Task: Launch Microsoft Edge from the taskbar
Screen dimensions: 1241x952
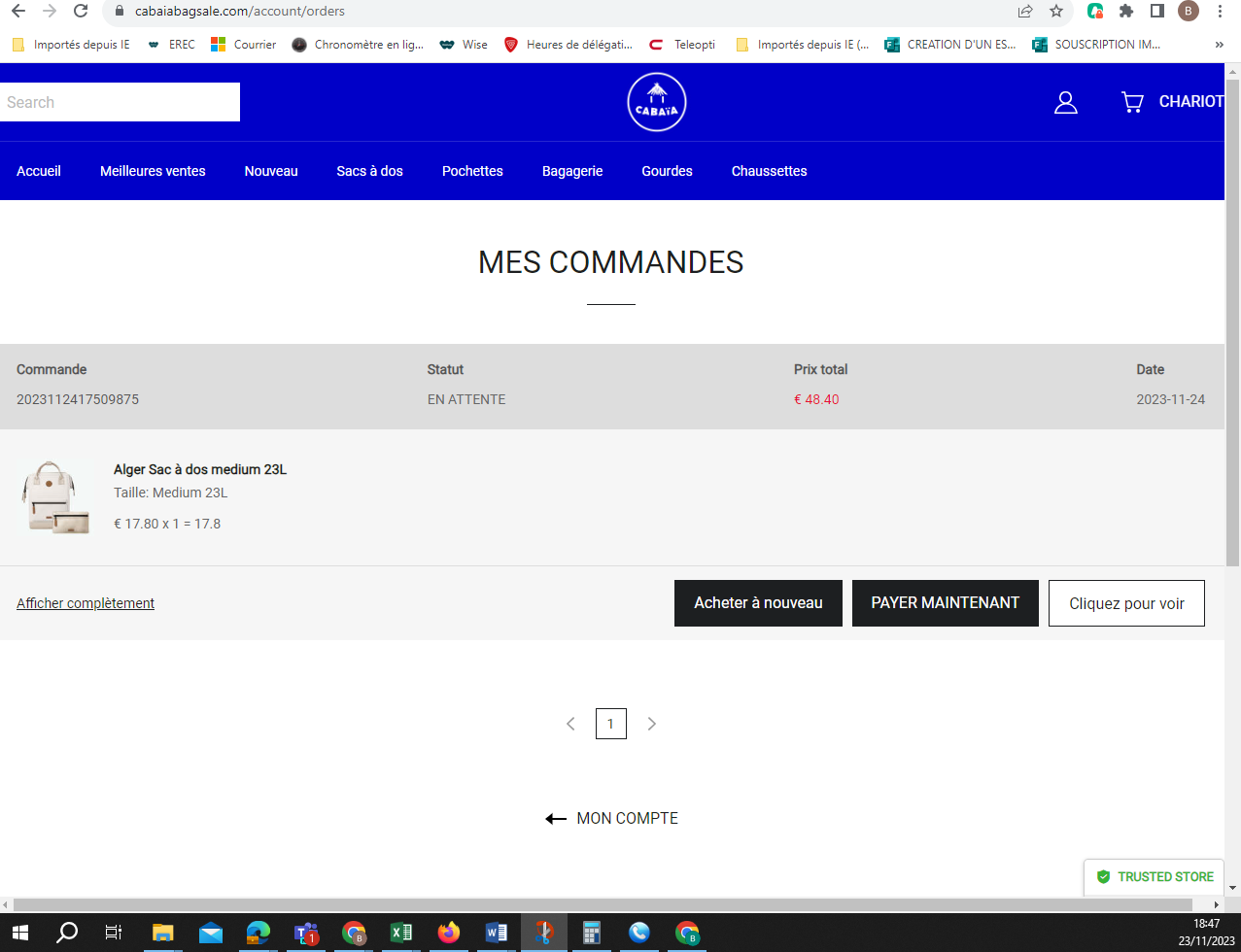Action: click(x=258, y=934)
